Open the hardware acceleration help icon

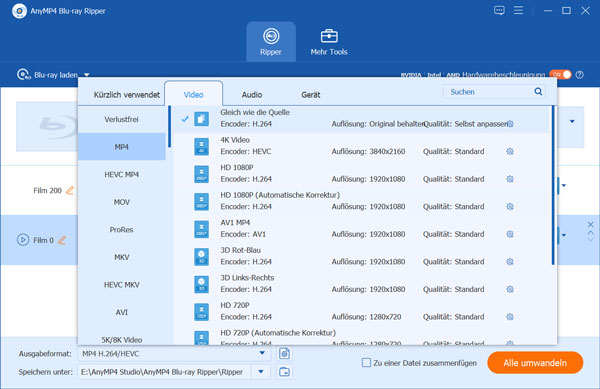click(580, 75)
